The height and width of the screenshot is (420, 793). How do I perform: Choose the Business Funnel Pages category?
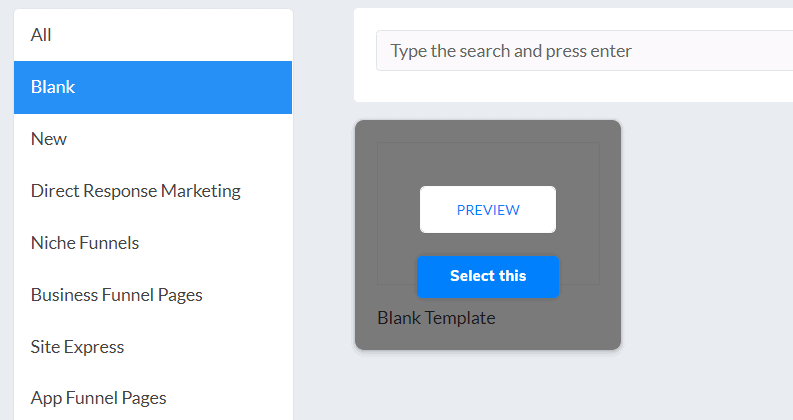(x=153, y=295)
